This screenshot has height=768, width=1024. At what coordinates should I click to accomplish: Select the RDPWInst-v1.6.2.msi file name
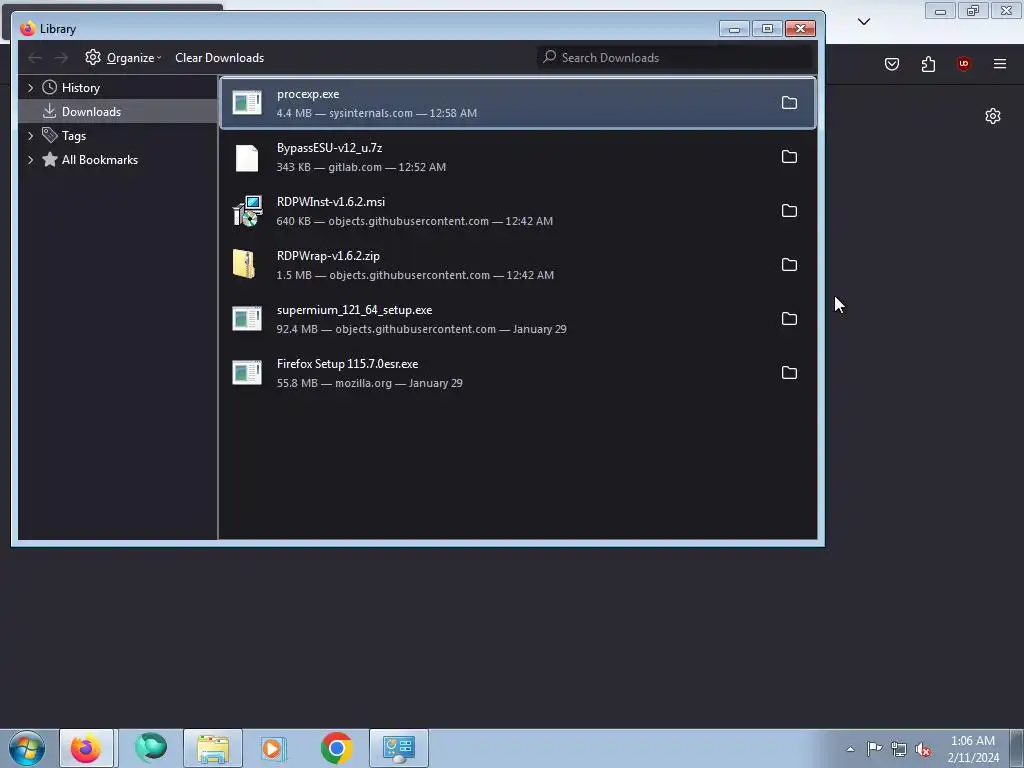330,202
